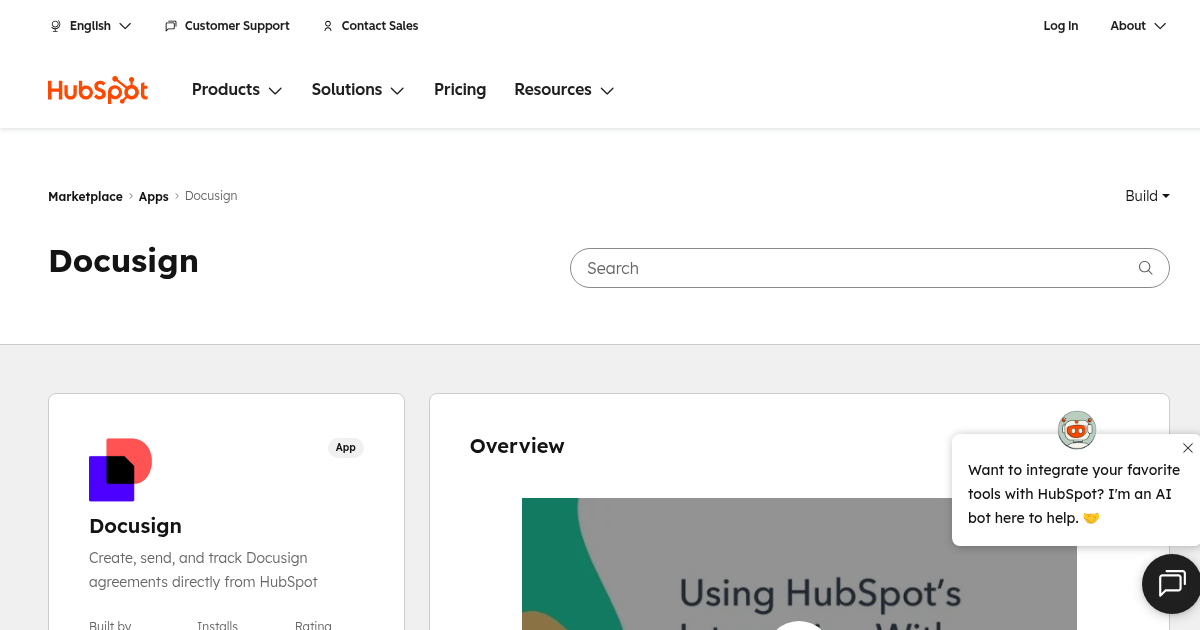The image size is (1200, 630).
Task: Click the Log In link
Action: tap(1061, 26)
